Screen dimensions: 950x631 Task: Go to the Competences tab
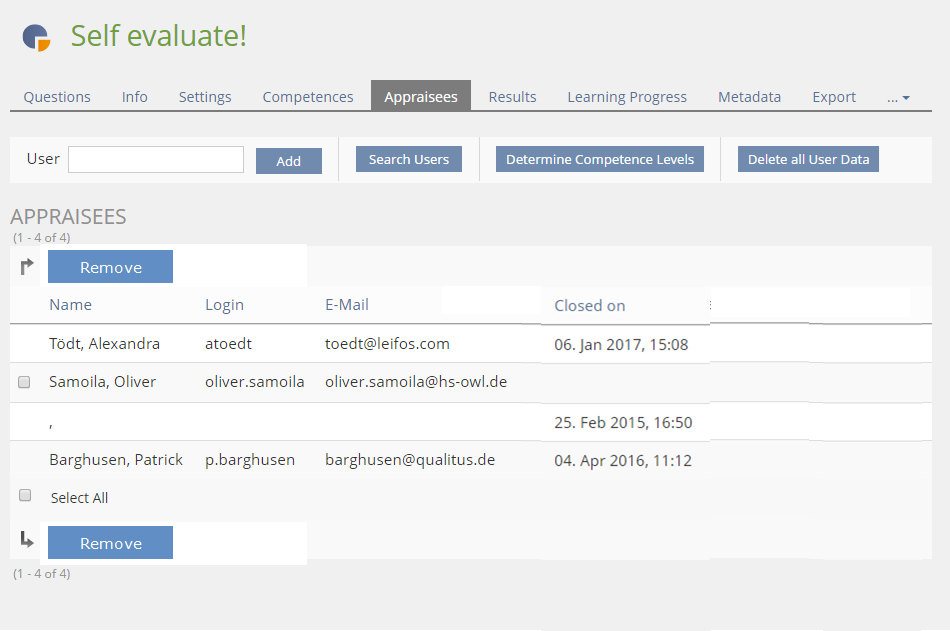[x=308, y=97]
